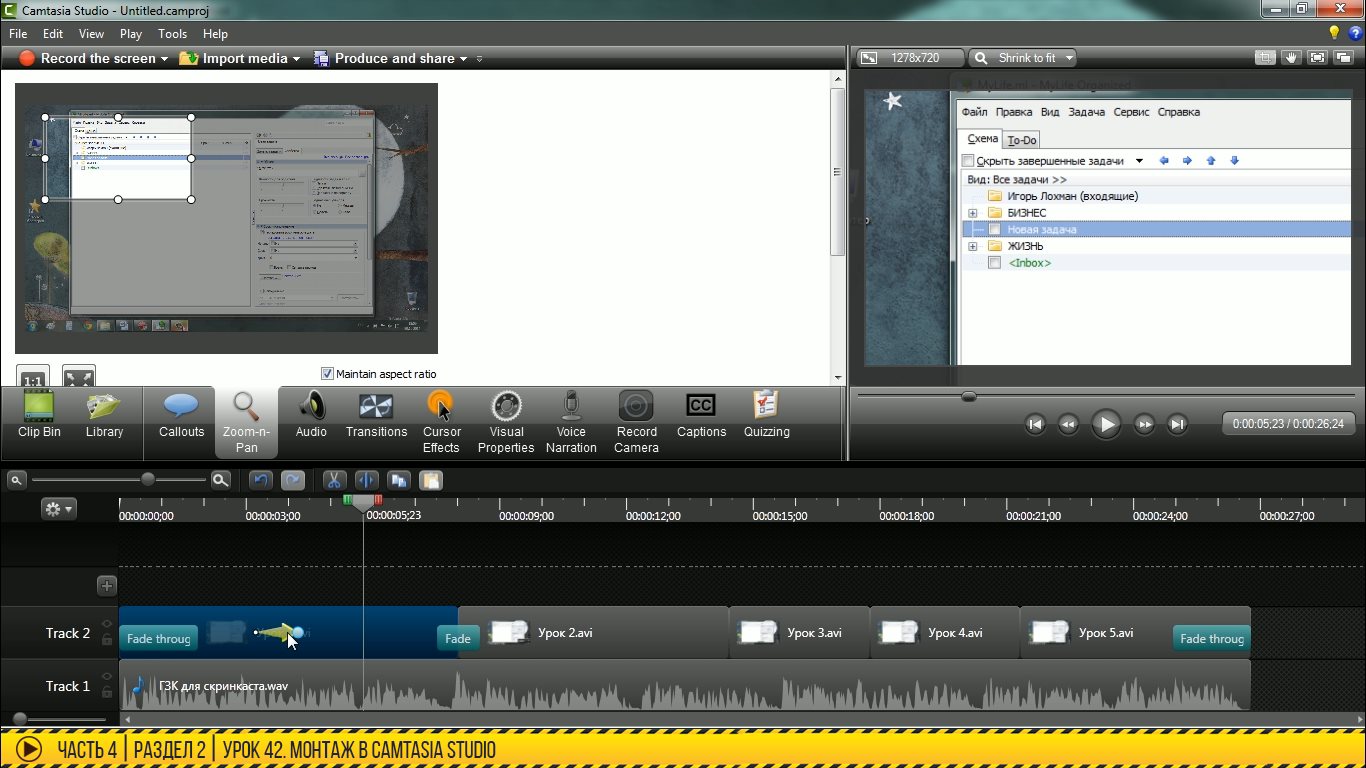The height and width of the screenshot is (768, 1366).
Task: Expand the Import media dropdown arrow
Action: point(296,59)
